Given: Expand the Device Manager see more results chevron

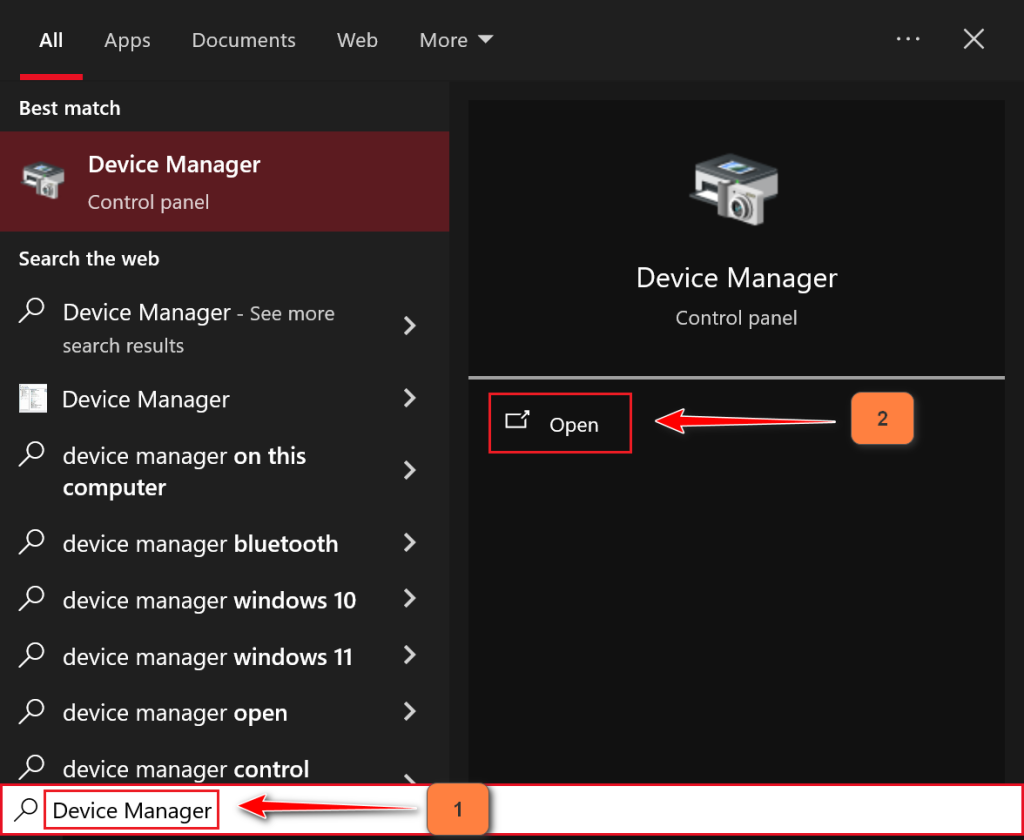Looking at the screenshot, I should point(409,326).
